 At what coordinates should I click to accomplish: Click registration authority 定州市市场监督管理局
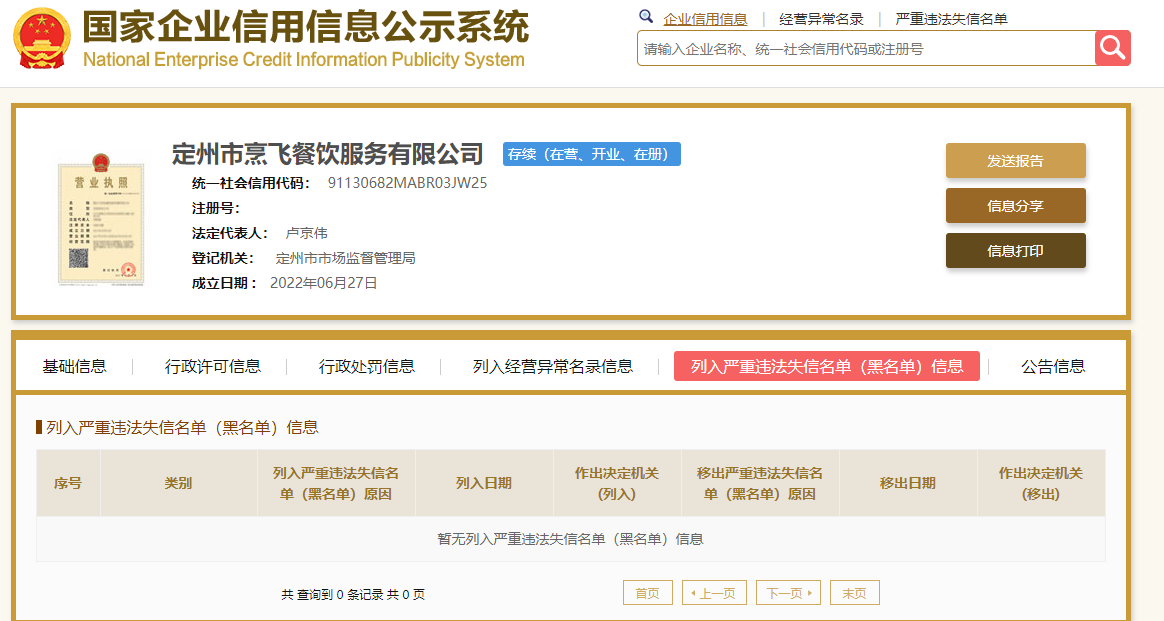(345, 258)
